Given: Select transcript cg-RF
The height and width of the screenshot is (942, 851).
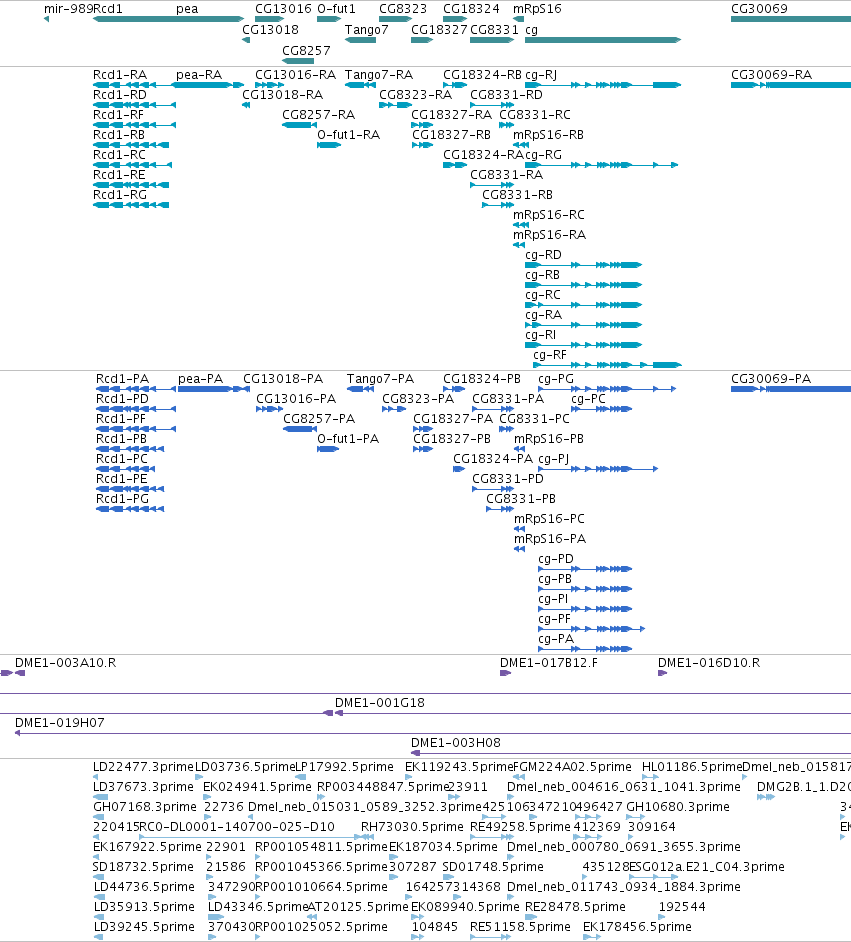Looking at the screenshot, I should 550,355.
